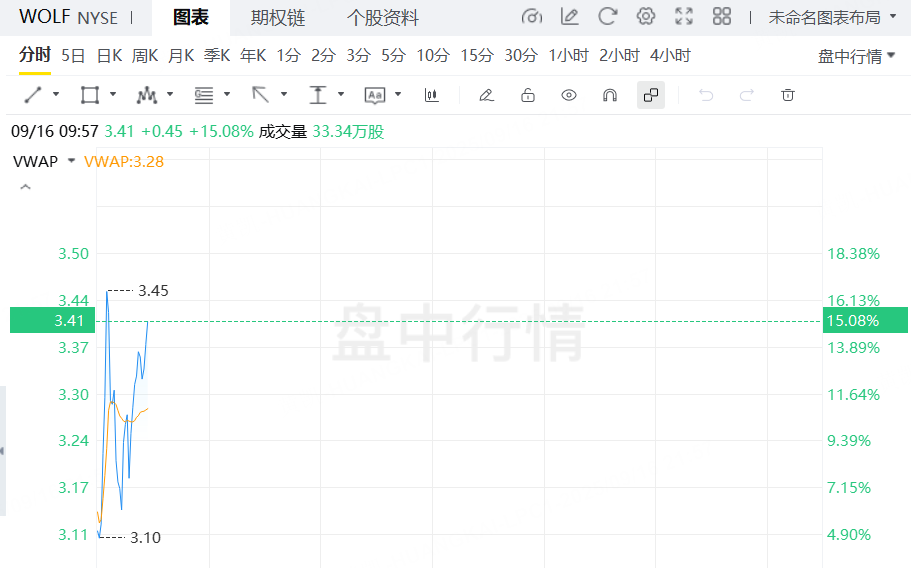Toggle drawing visibility eye icon
The width and height of the screenshot is (911, 568).
569,95
